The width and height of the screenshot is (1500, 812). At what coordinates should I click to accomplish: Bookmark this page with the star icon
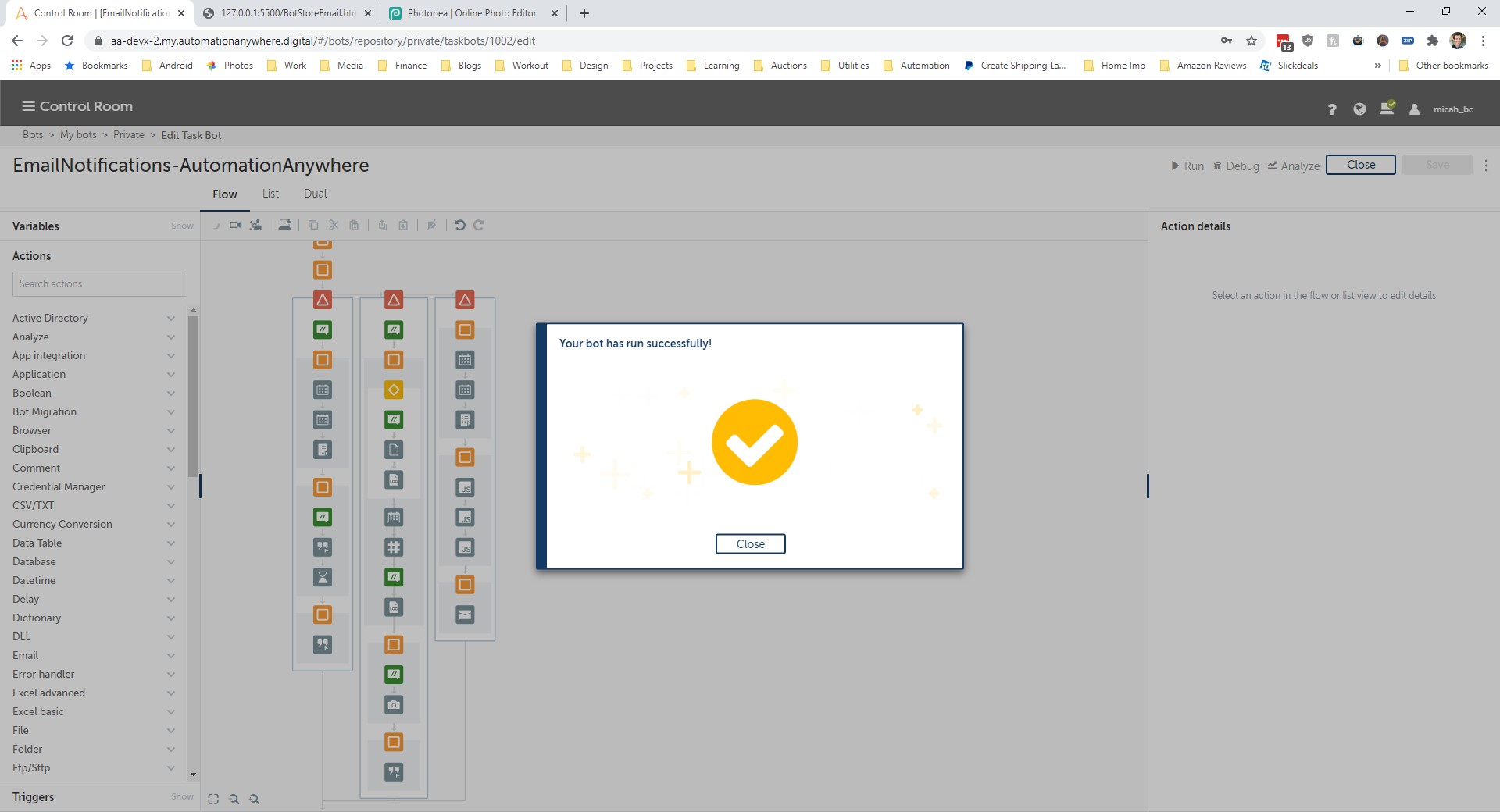coord(1252,41)
